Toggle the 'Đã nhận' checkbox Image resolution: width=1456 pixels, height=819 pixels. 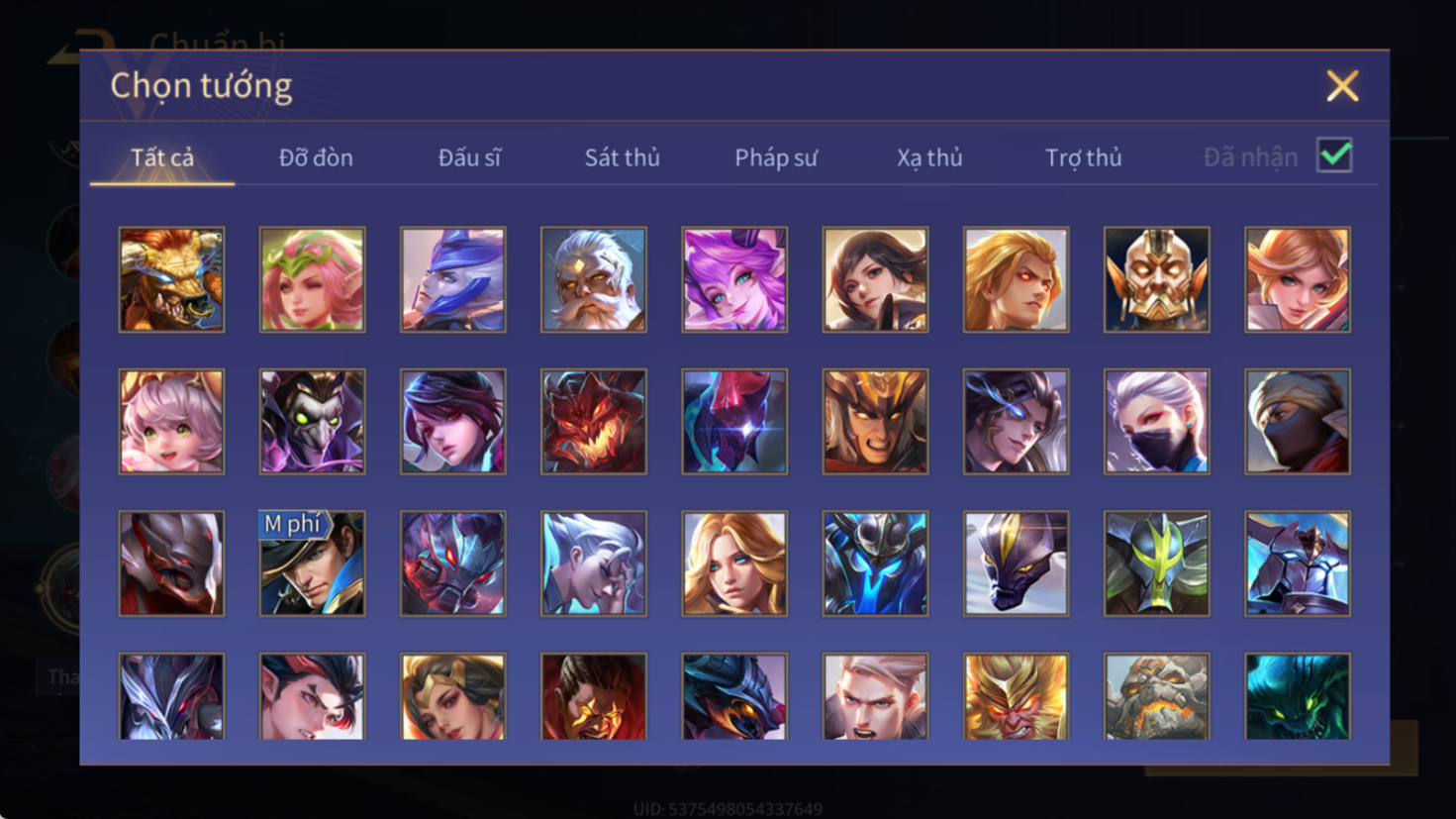click(x=1334, y=155)
